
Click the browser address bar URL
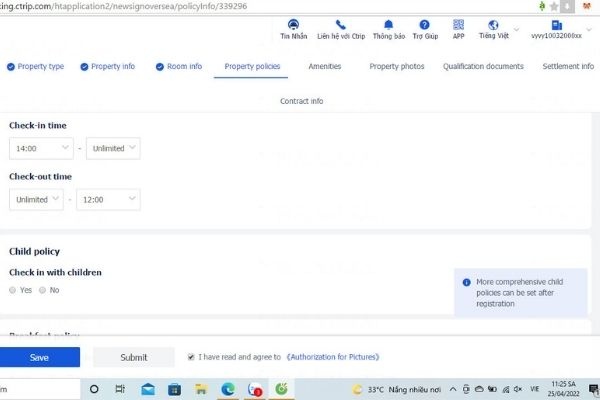[123, 6]
